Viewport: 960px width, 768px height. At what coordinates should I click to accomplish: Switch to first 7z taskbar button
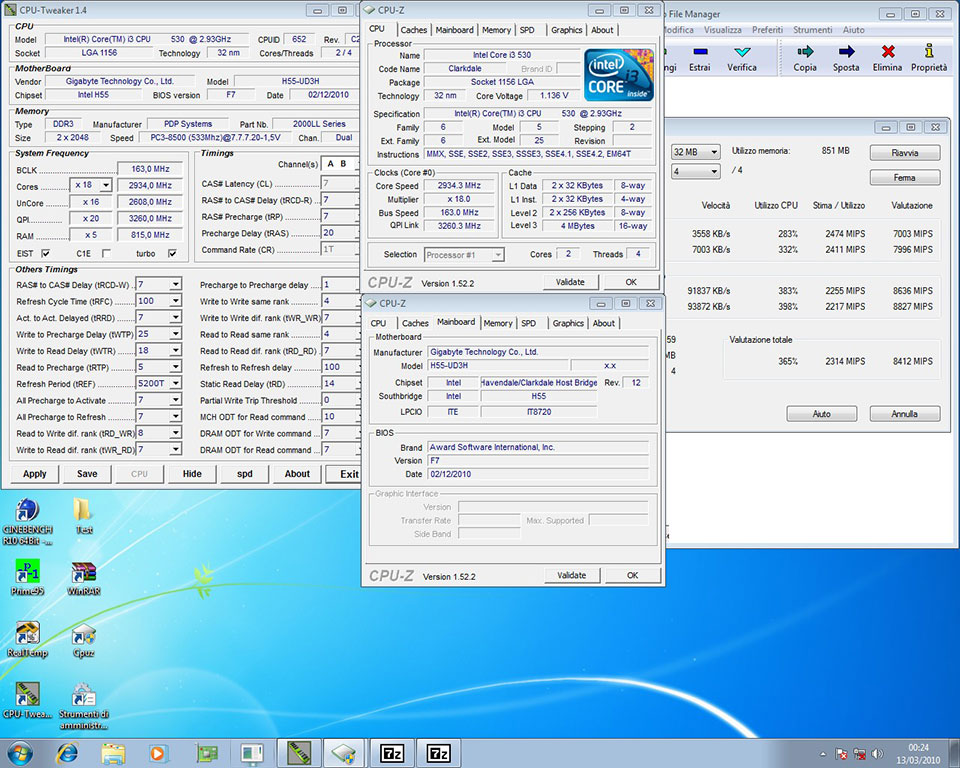(392, 753)
